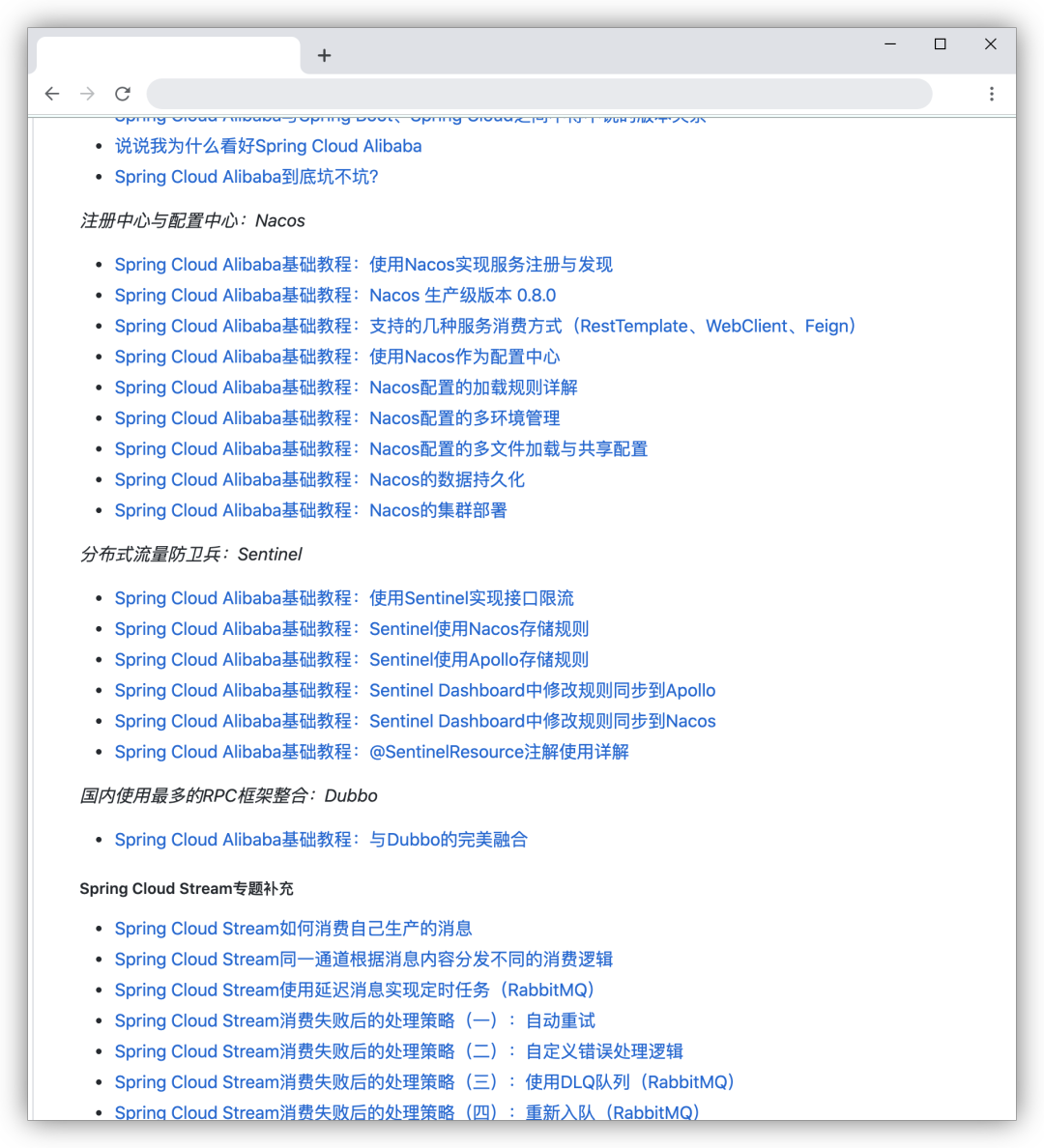Open tutorial 支持的几种服务消费方式 (RestTemplate, WebClient, Feign)
1044x1148 pixels.
(485, 327)
